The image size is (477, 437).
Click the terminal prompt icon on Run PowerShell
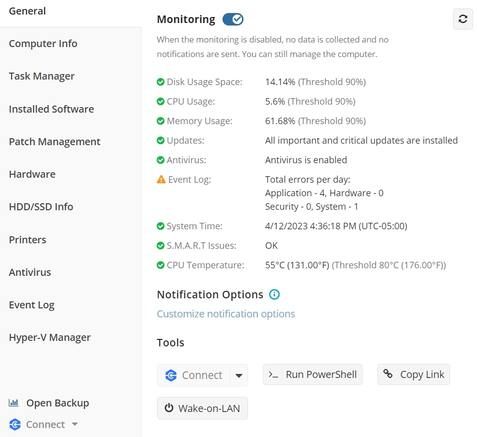273,375
